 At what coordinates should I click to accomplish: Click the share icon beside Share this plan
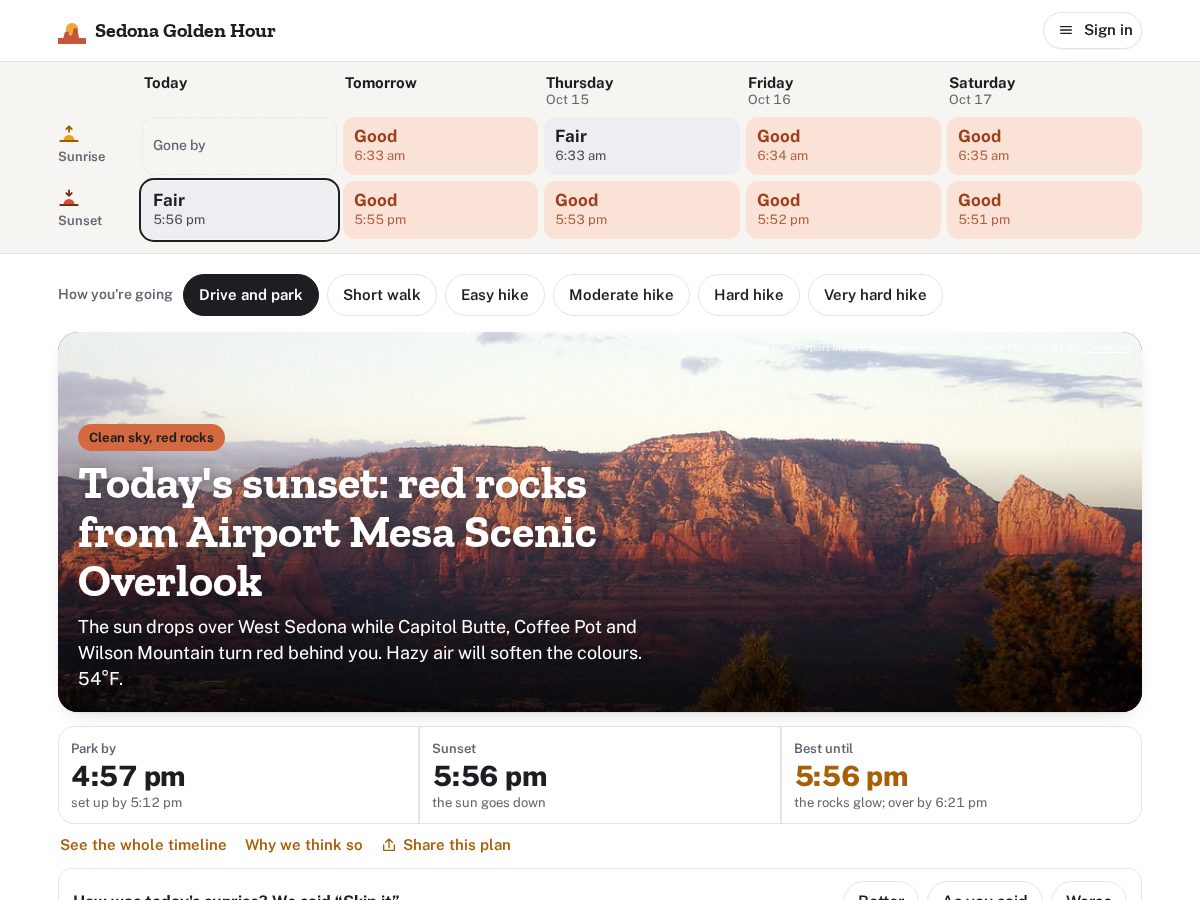tap(389, 845)
